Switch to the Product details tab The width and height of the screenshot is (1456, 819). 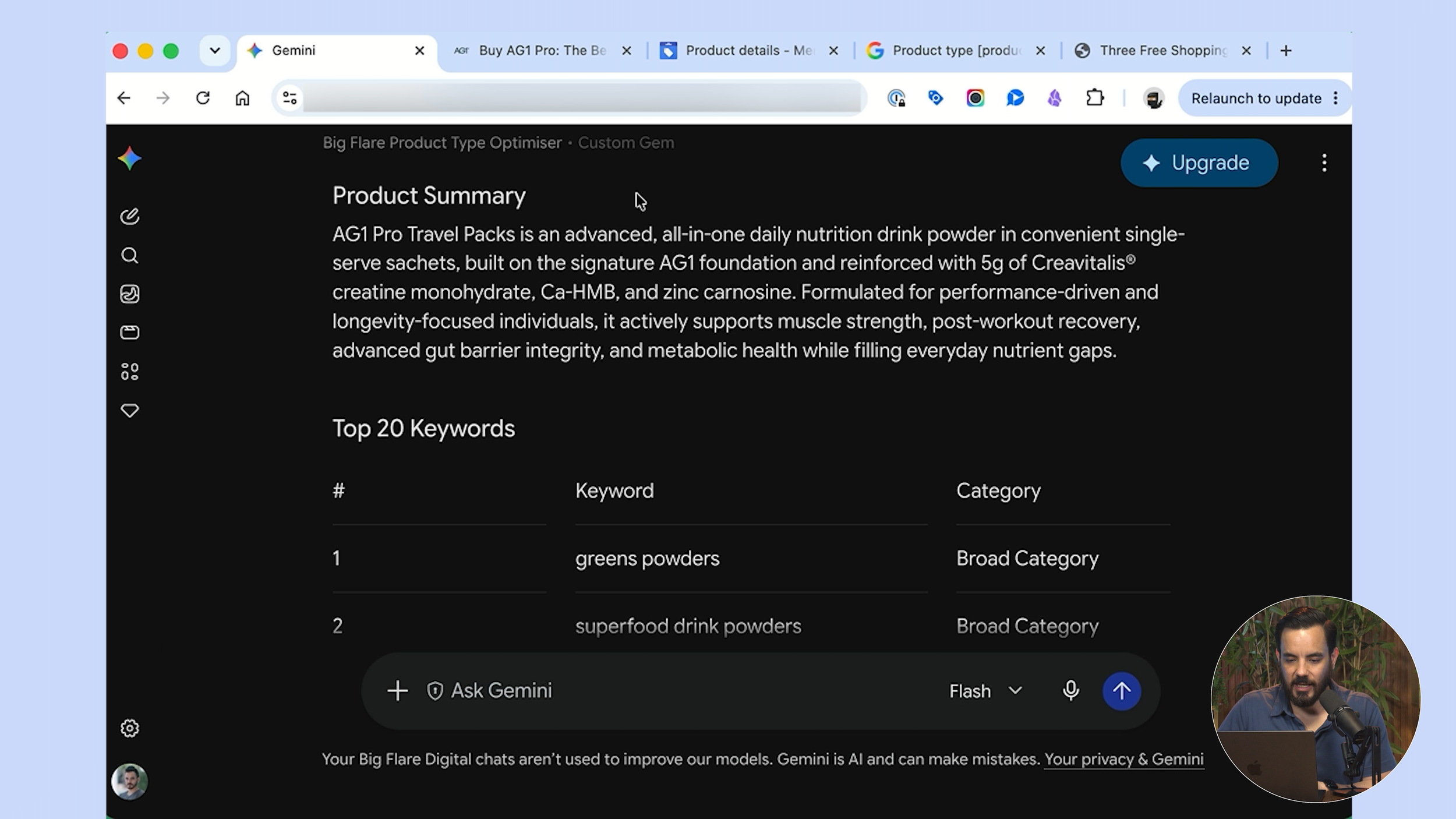click(x=749, y=51)
